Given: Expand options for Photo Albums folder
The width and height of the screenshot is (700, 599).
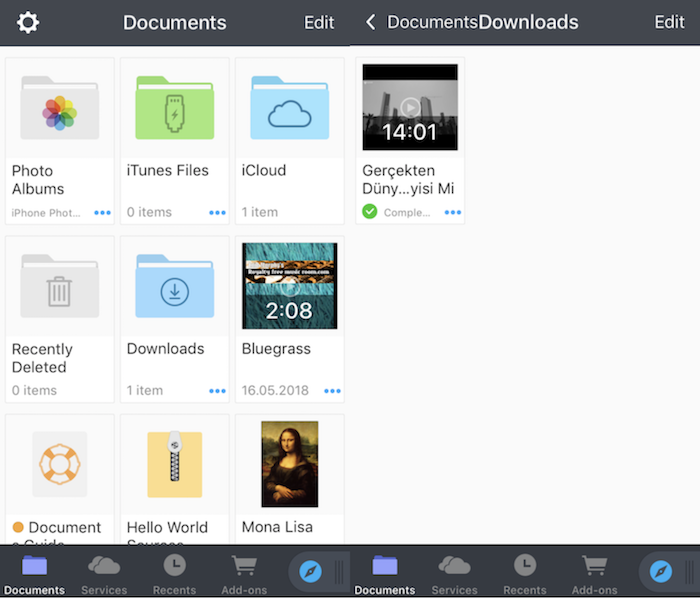Looking at the screenshot, I should (x=102, y=212).
